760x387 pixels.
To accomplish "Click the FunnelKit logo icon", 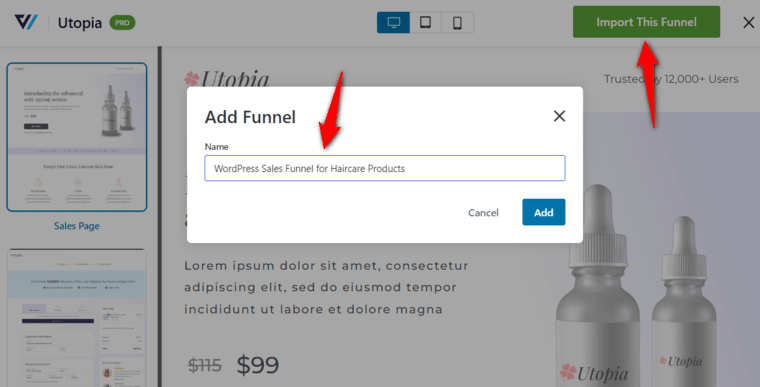I will pyautogui.click(x=26, y=22).
